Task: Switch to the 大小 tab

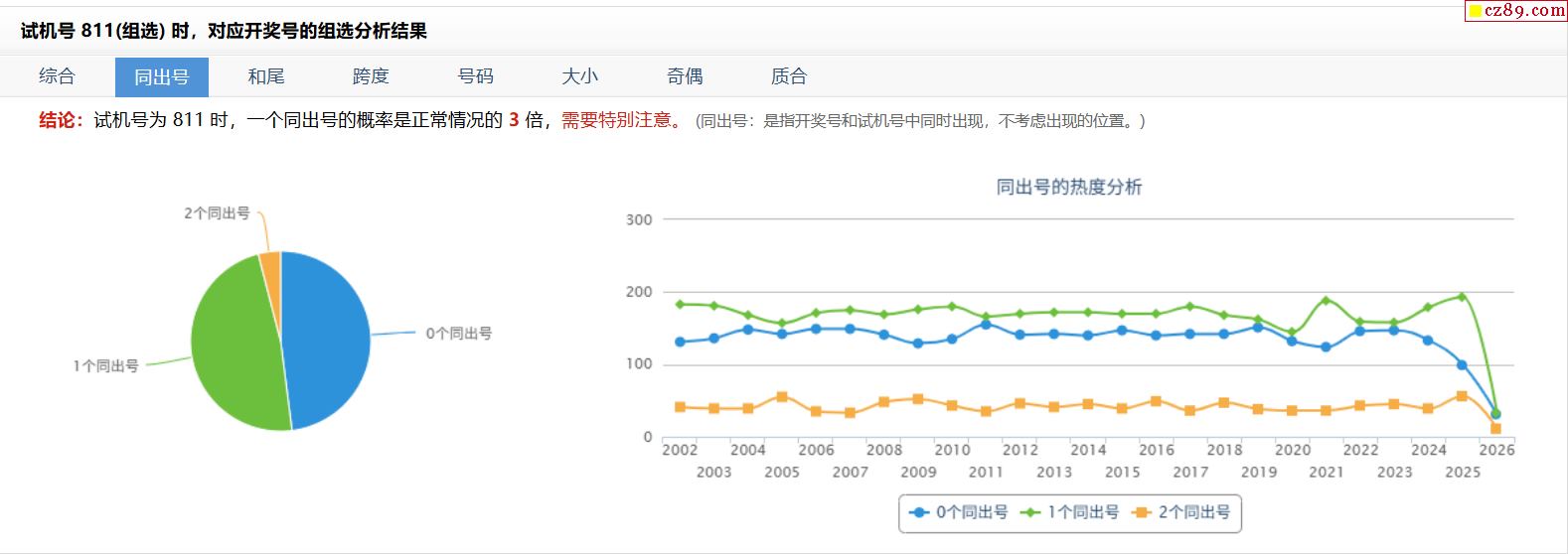Action: 580,76
